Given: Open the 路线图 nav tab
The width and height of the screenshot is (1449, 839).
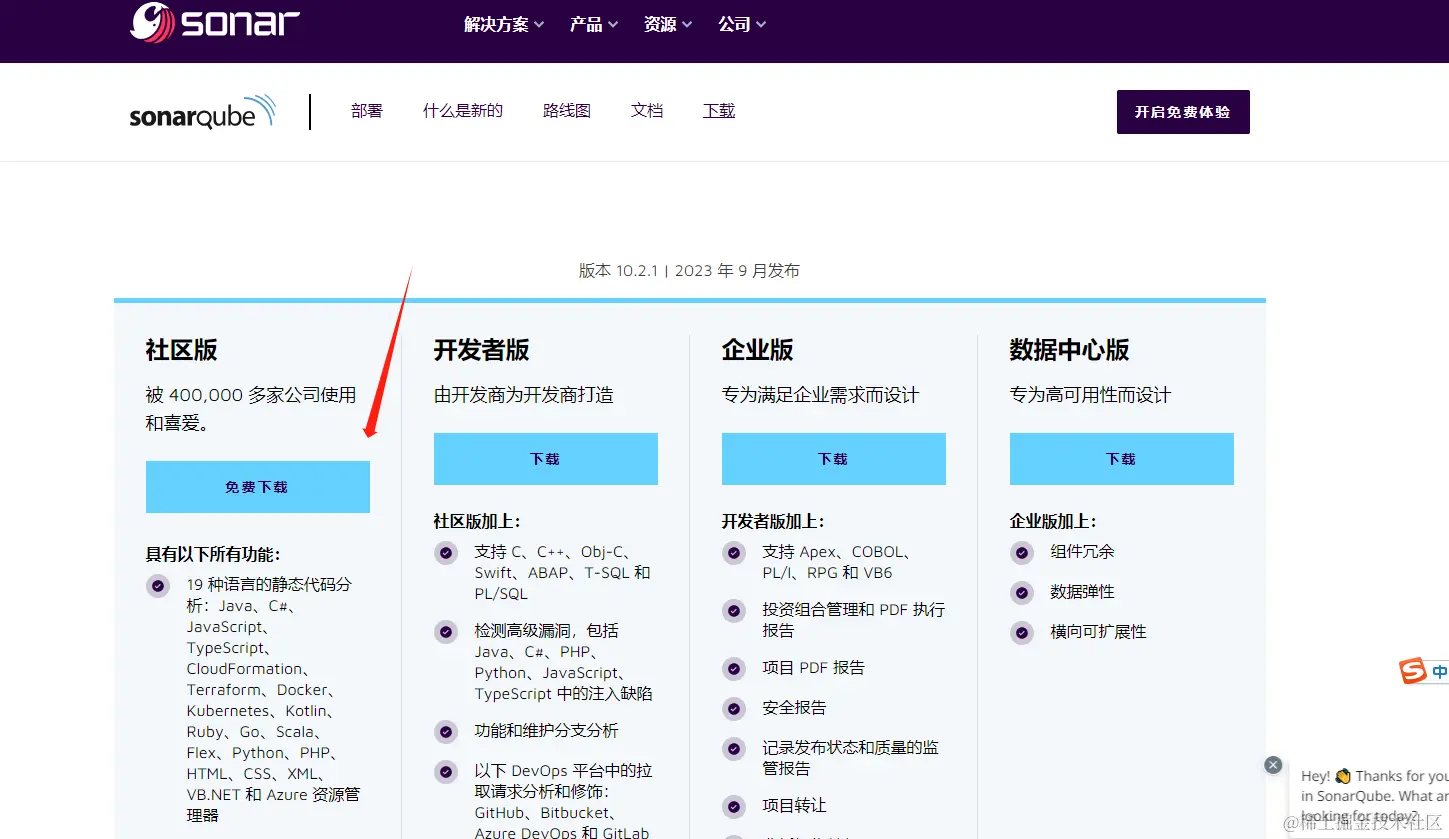Looking at the screenshot, I should click(567, 111).
